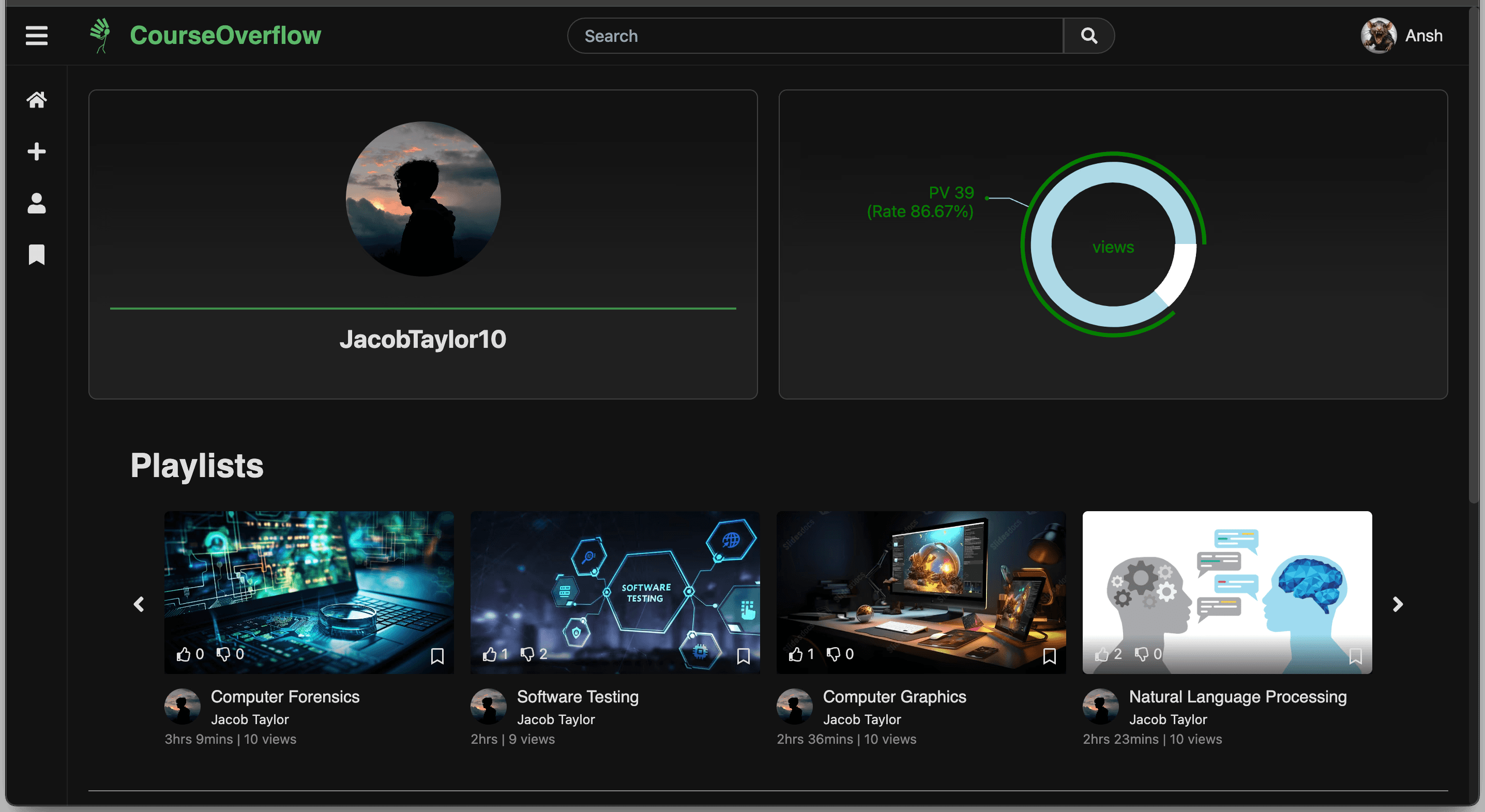This screenshot has height=812, width=1485.
Task: Show previous playlists with left arrow
Action: coord(139,604)
